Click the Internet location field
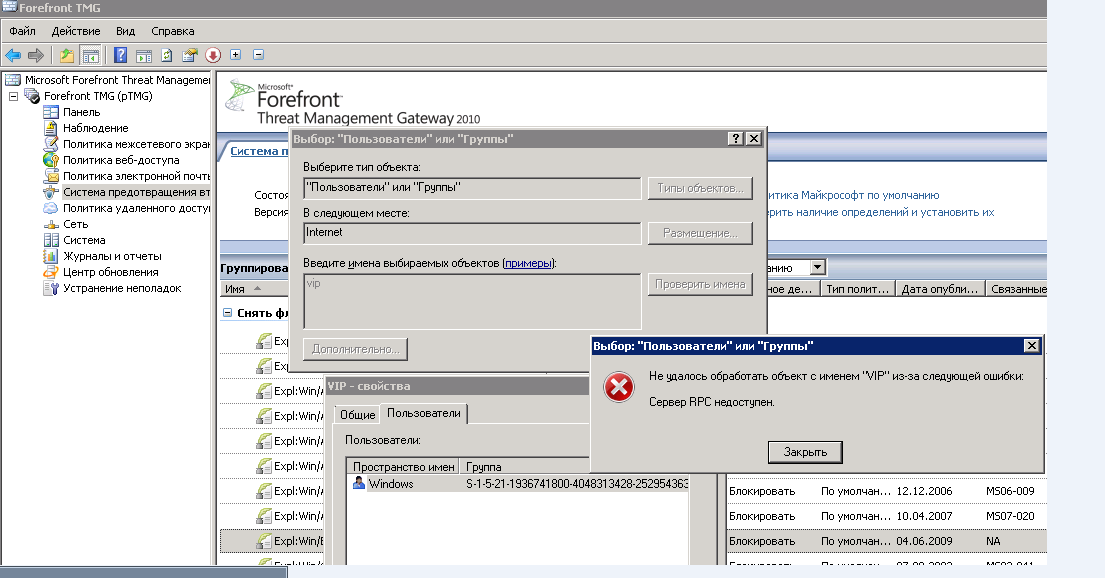Screen dimensions: 1105x578 472,233
